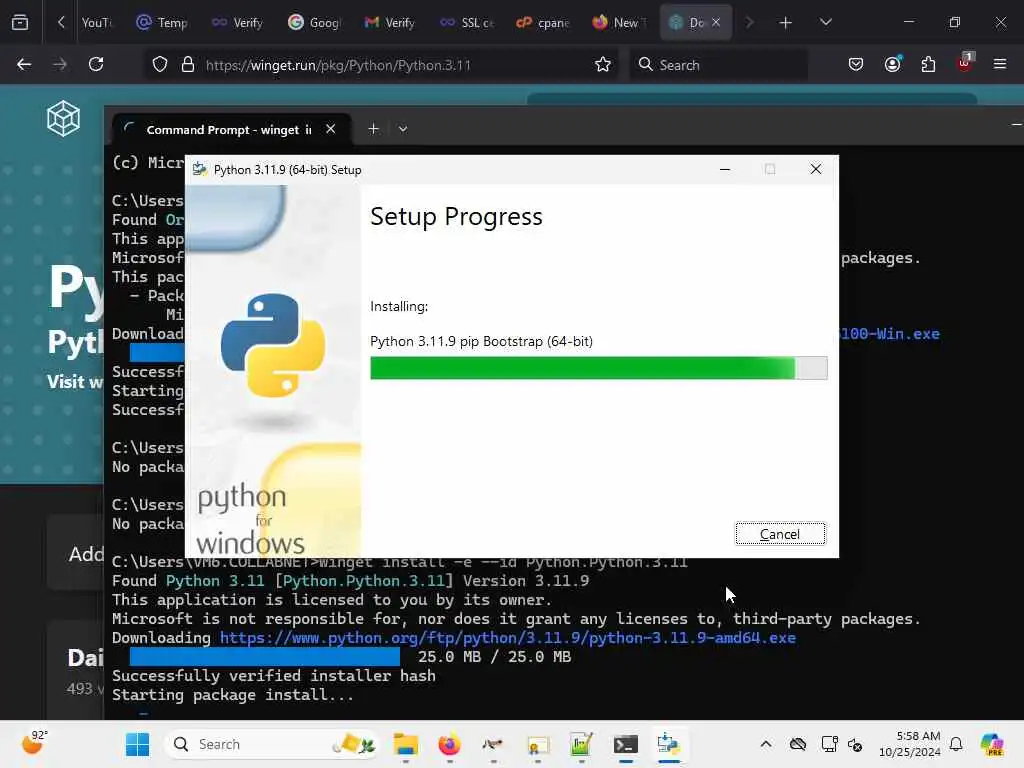Open the chart app taskbar icon
The height and width of the screenshot is (768, 1024).
[x=581, y=744]
